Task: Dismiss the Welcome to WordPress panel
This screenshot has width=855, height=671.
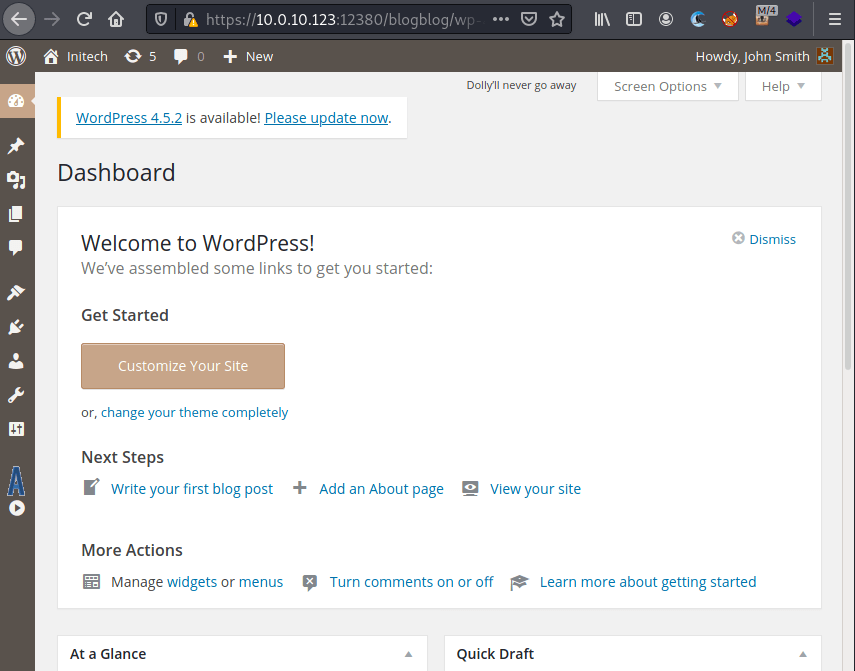Action: pyautogui.click(x=764, y=239)
